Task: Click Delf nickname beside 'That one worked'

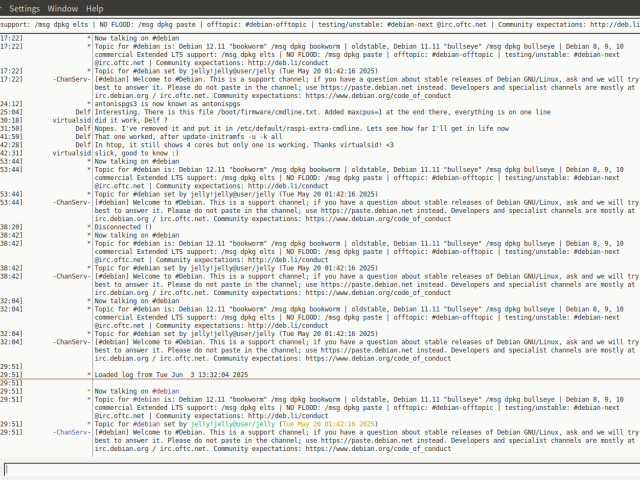Action: (83, 136)
